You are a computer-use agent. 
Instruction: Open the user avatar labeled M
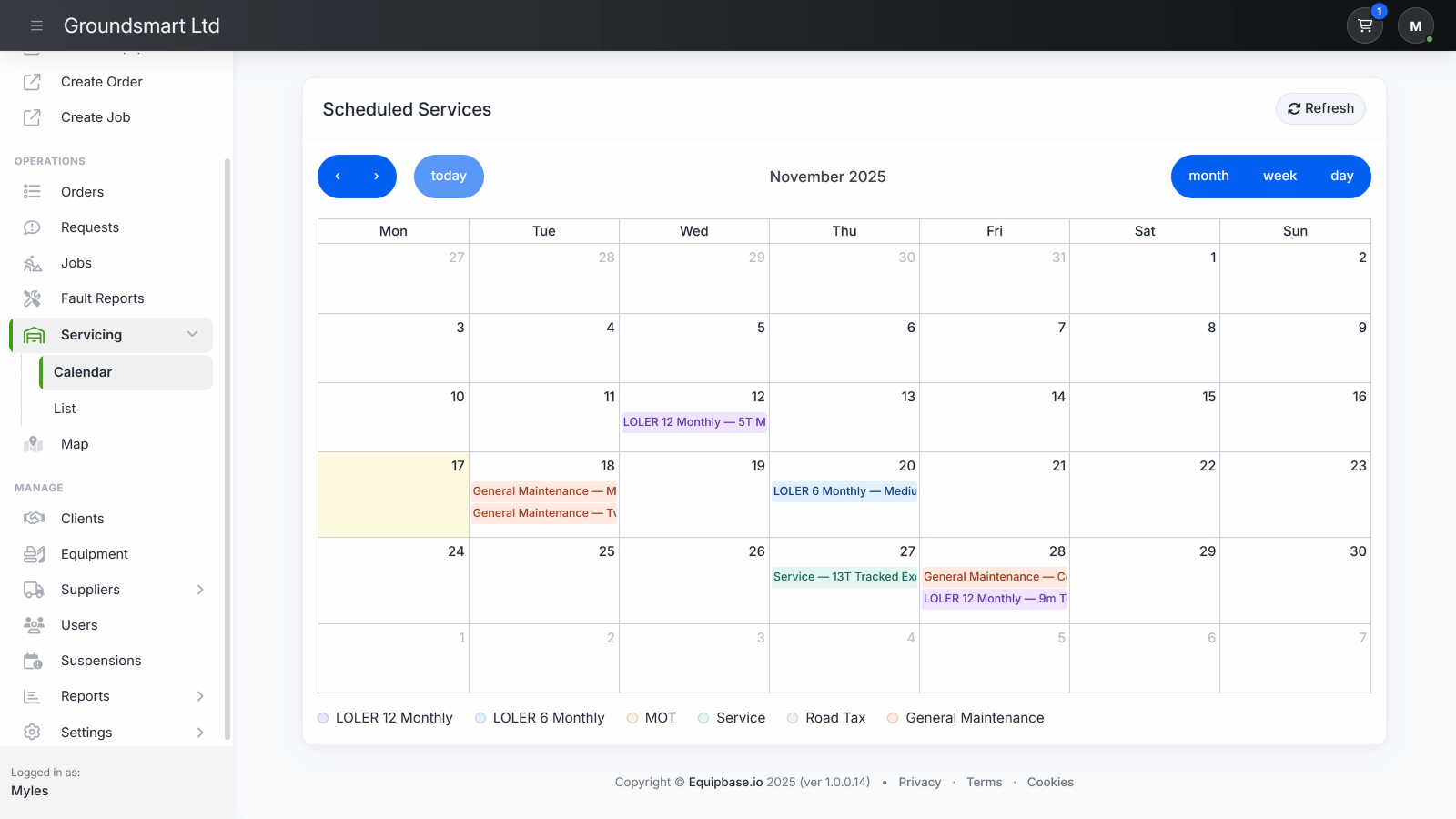(x=1415, y=25)
